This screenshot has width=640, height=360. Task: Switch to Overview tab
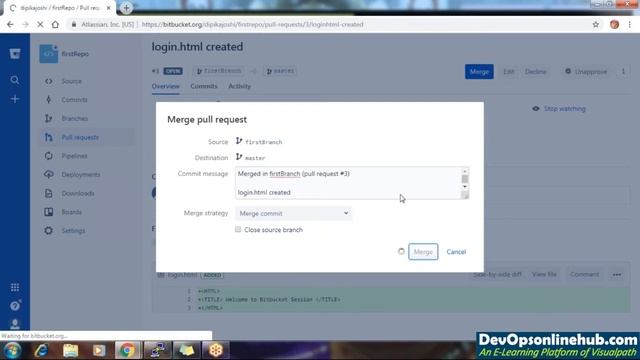click(165, 86)
